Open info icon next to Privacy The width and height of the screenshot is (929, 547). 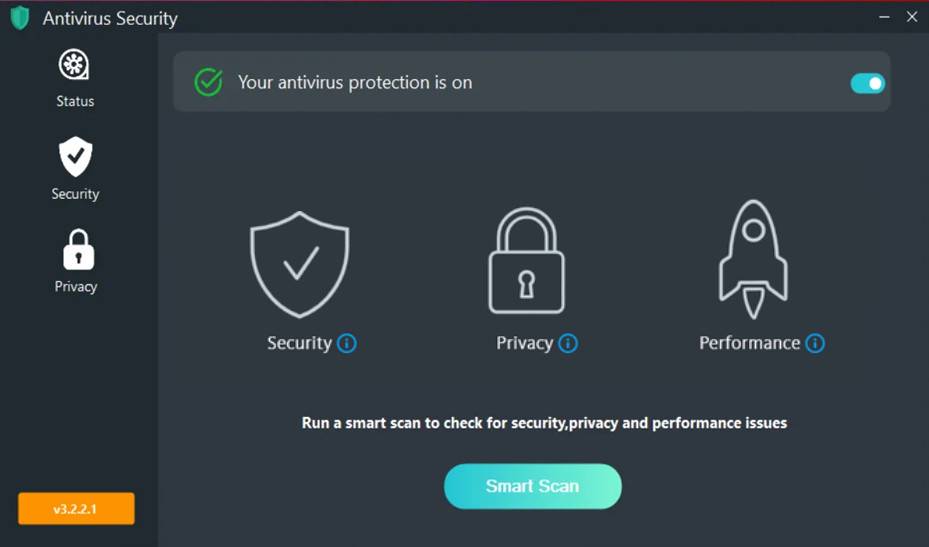click(568, 344)
